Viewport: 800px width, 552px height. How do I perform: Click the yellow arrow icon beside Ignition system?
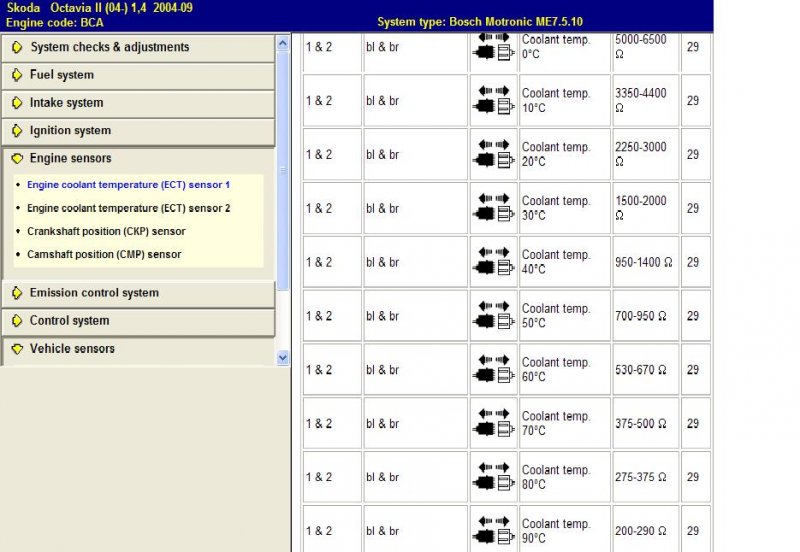point(17,131)
